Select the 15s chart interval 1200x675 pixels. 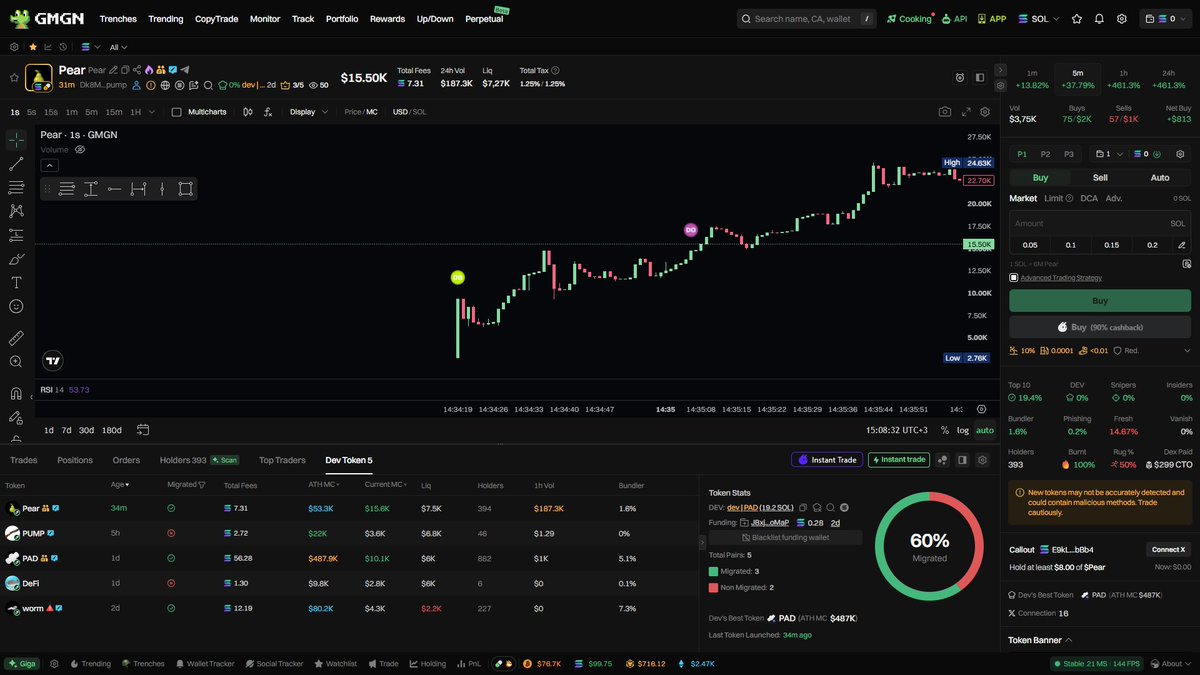coord(50,112)
